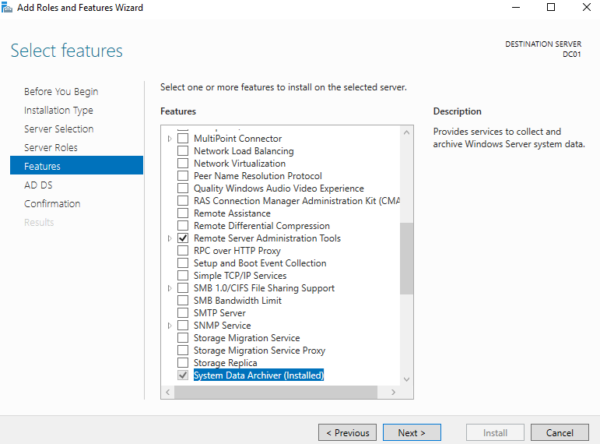Tick the Storage Replica checkbox

point(182,363)
